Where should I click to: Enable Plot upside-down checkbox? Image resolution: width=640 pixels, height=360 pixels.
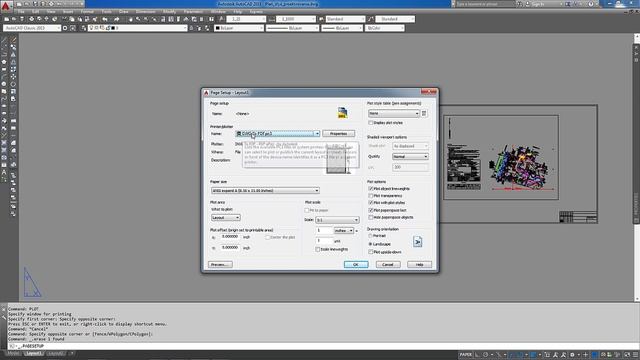(371, 252)
